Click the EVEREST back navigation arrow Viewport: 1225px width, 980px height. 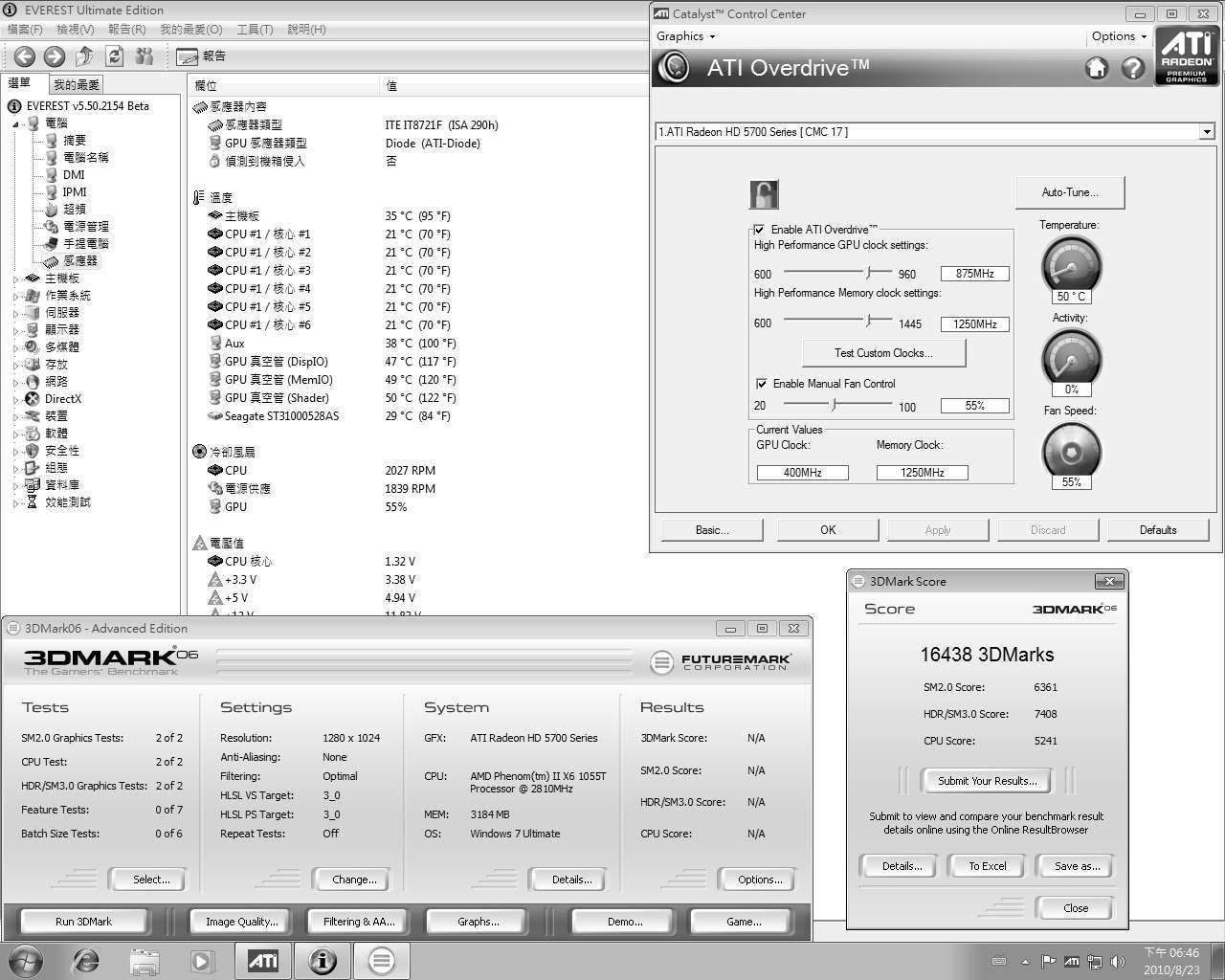25,56
